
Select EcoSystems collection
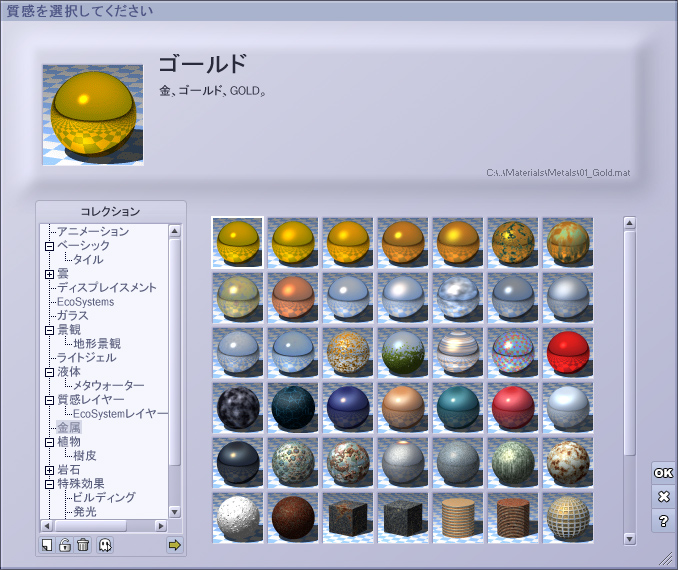point(86,302)
